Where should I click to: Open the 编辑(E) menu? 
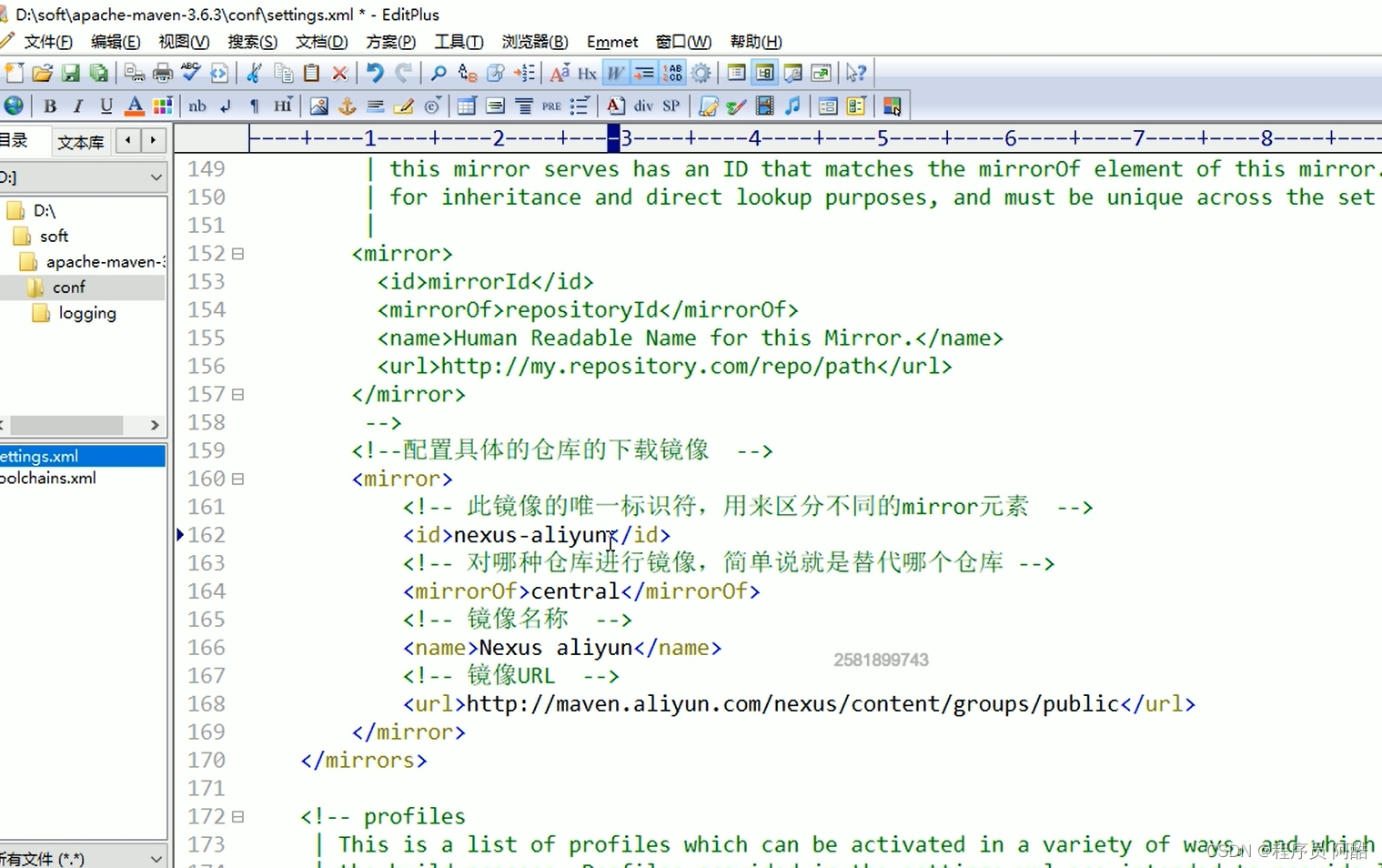coord(116,42)
